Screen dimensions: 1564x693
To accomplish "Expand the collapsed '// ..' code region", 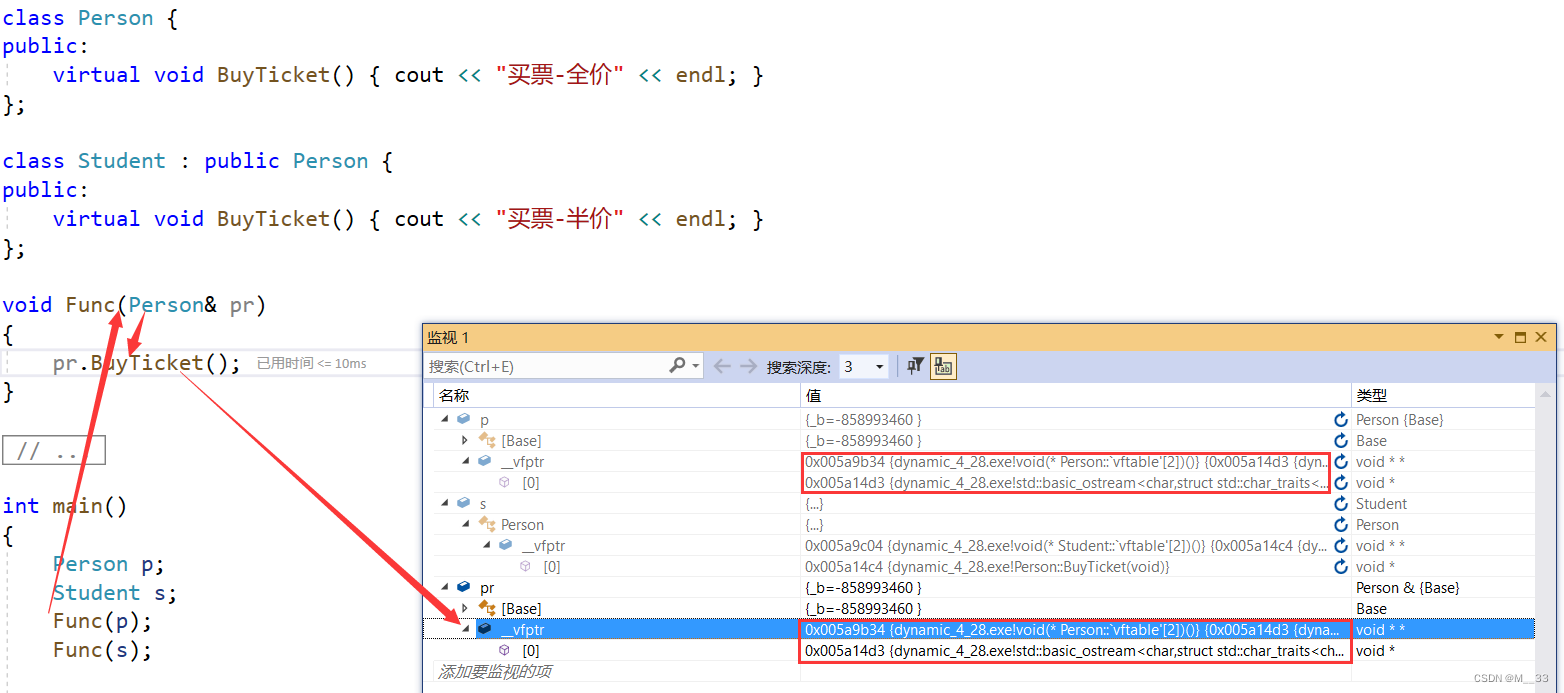I will (x=54, y=451).
